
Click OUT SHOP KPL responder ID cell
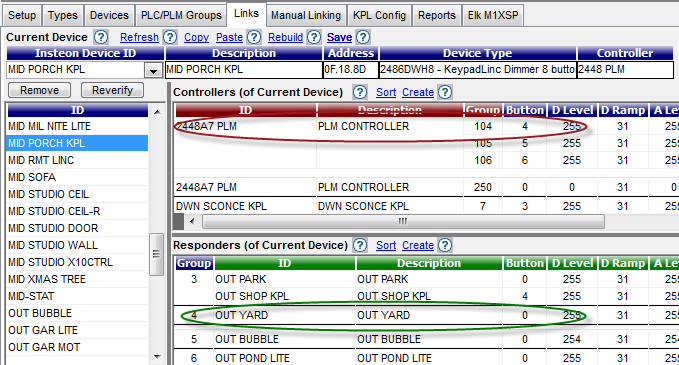tap(285, 296)
